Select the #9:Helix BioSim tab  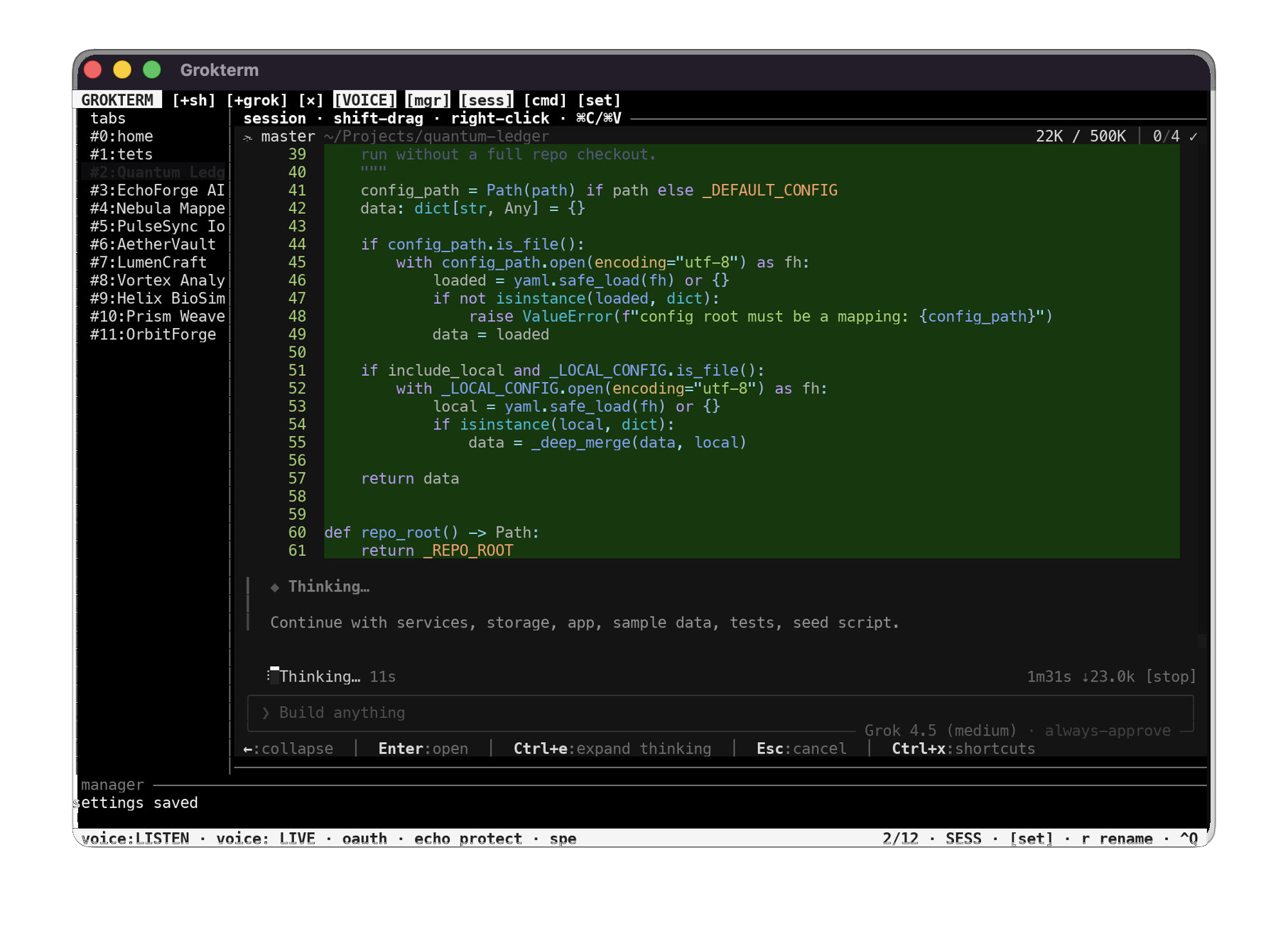click(157, 298)
